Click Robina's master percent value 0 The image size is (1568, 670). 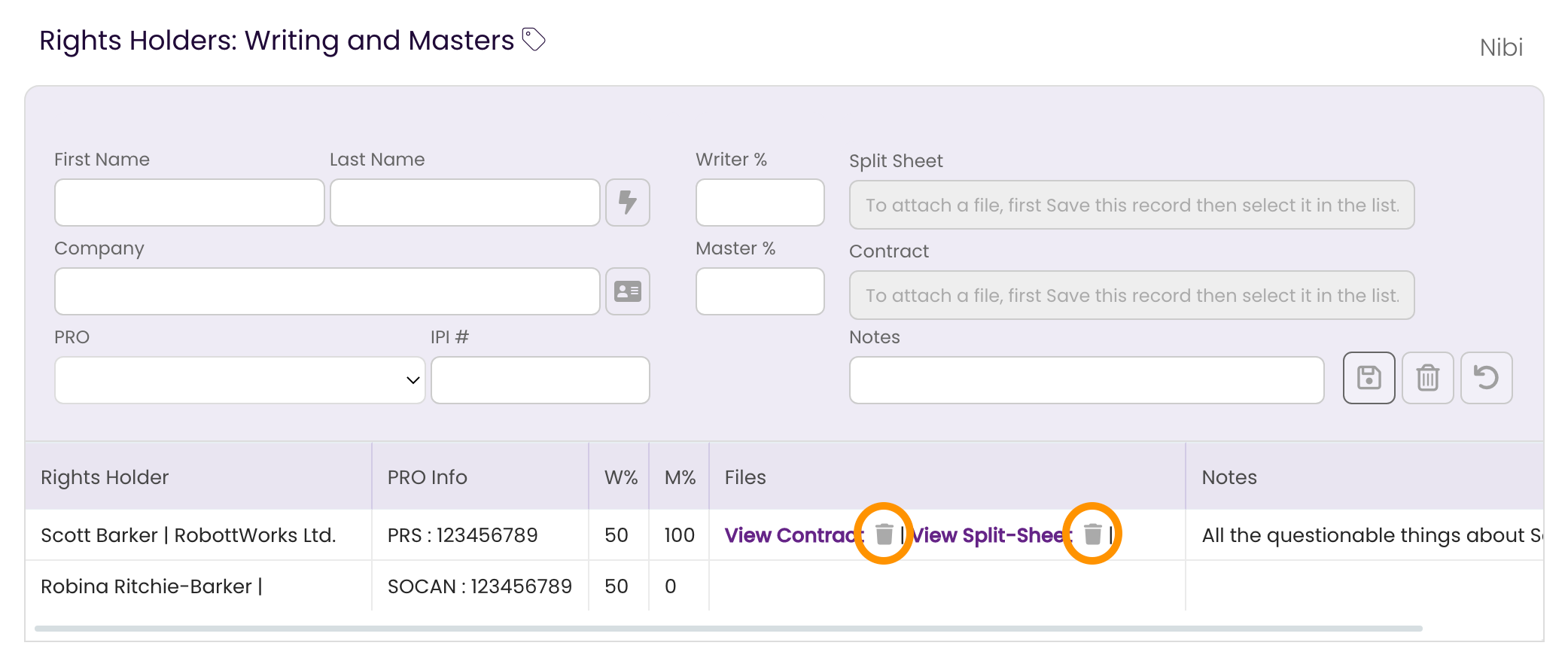point(670,586)
